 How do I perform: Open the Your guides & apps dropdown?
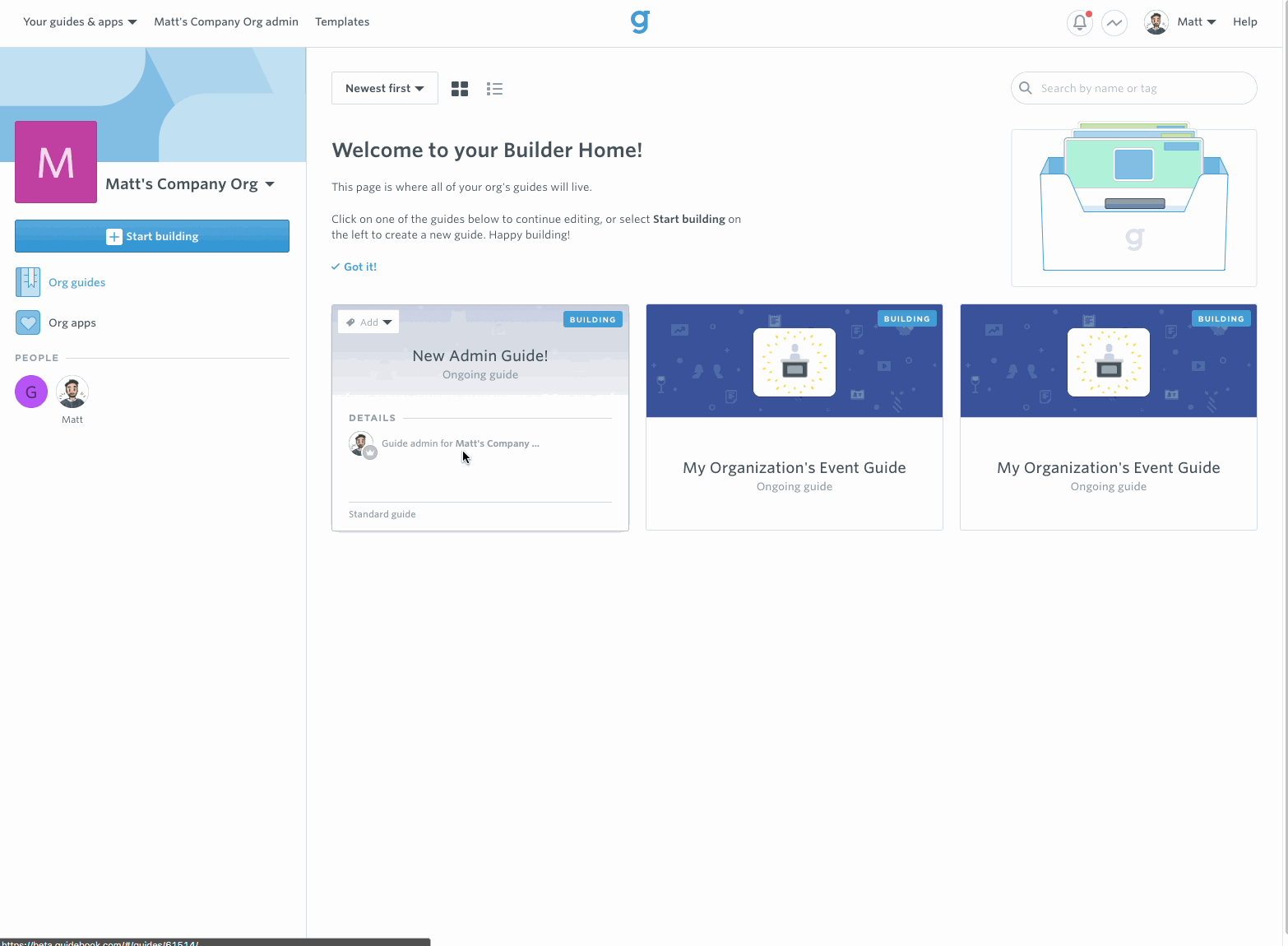point(80,21)
